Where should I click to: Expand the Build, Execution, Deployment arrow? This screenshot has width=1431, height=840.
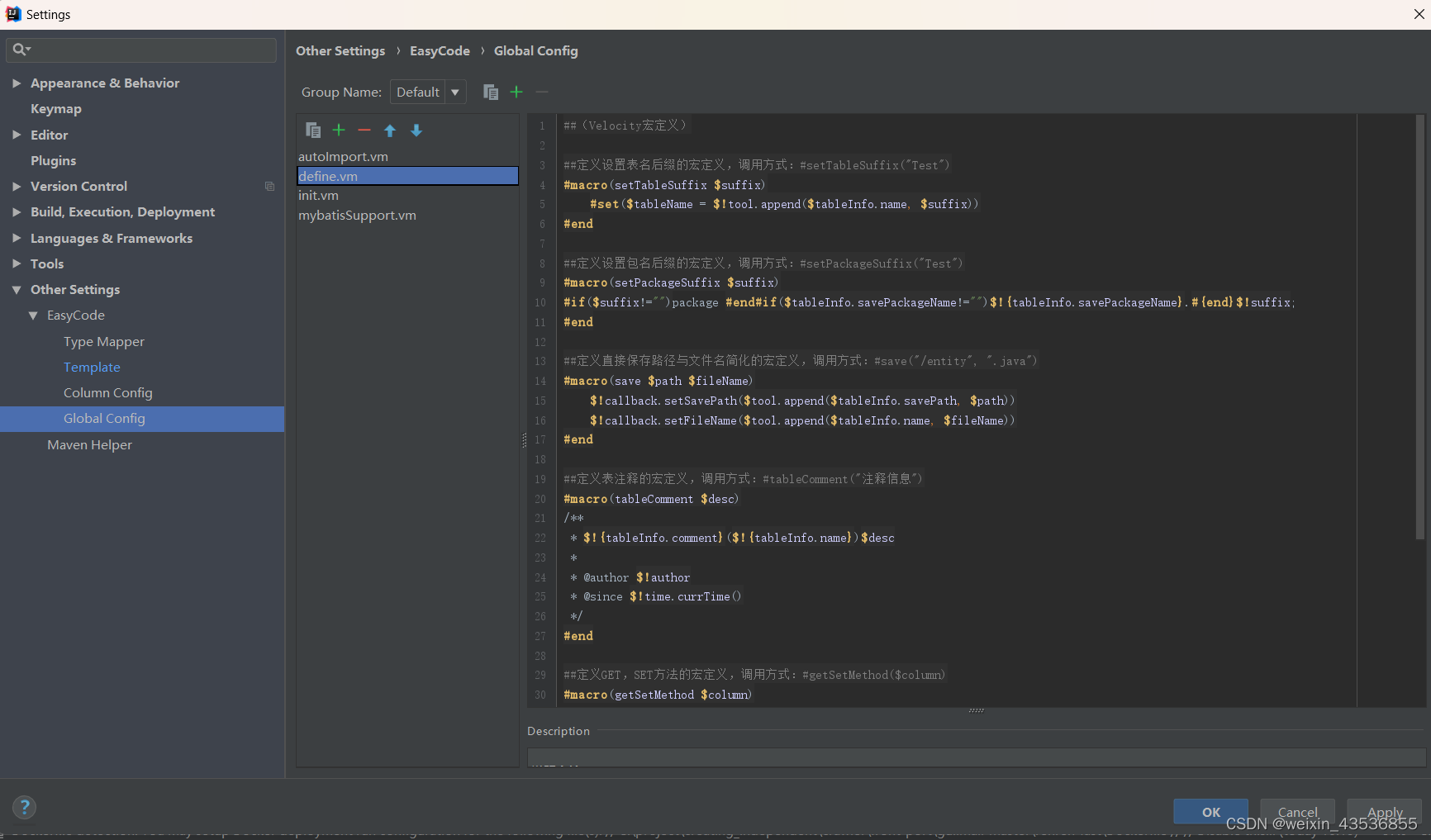pos(17,212)
